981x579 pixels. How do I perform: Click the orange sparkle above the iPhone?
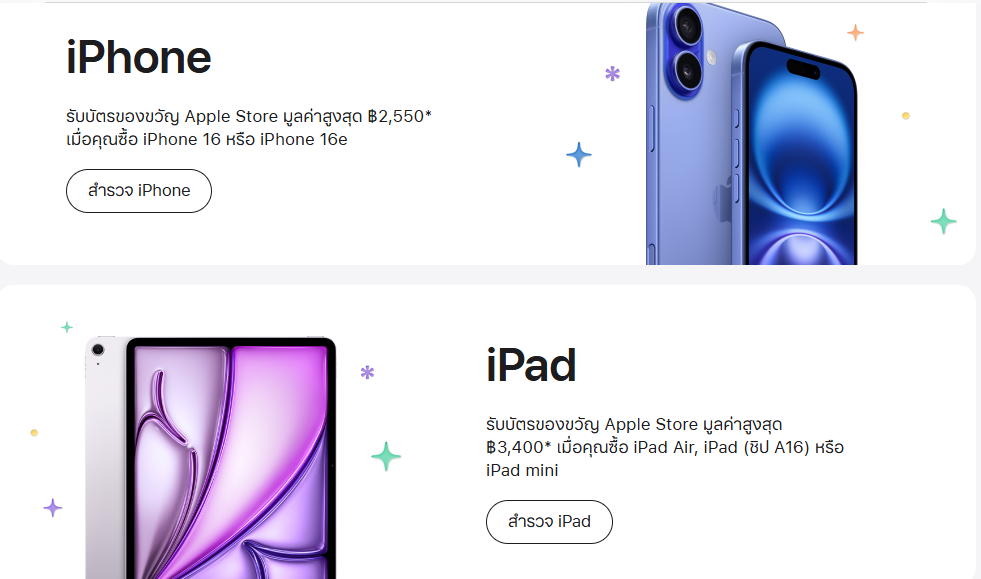pyautogui.click(x=855, y=33)
